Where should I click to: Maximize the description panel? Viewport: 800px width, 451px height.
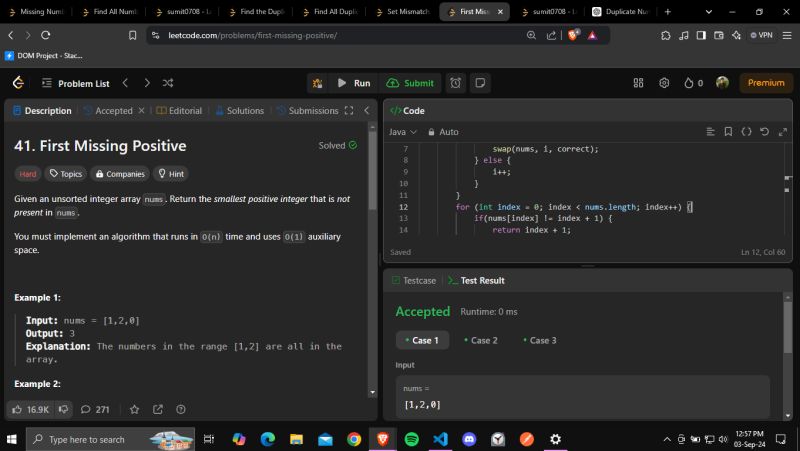(x=349, y=111)
